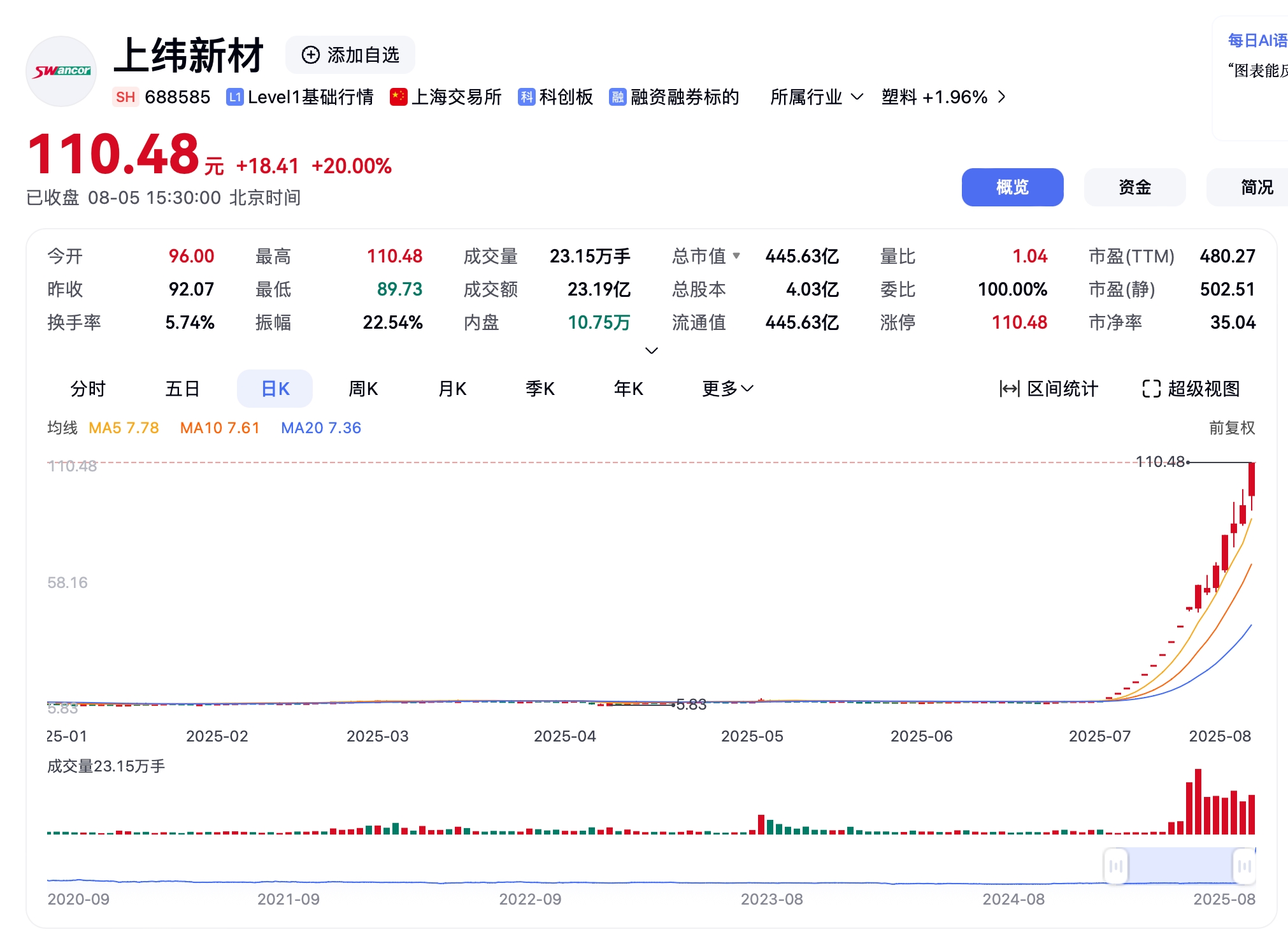Open the 概览 tab
The image size is (1288, 939).
pos(1012,187)
